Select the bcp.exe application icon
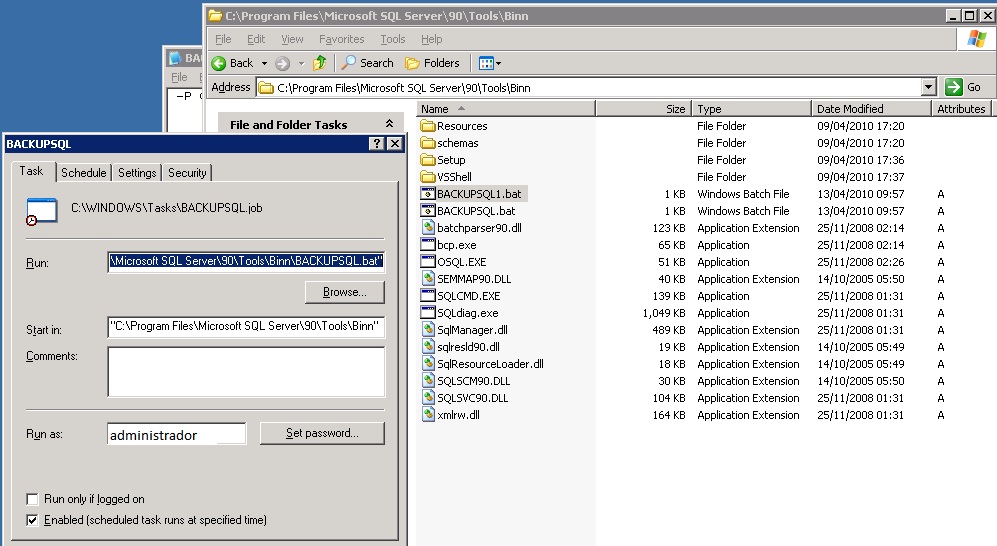Viewport: 997px width, 546px height. [428, 245]
